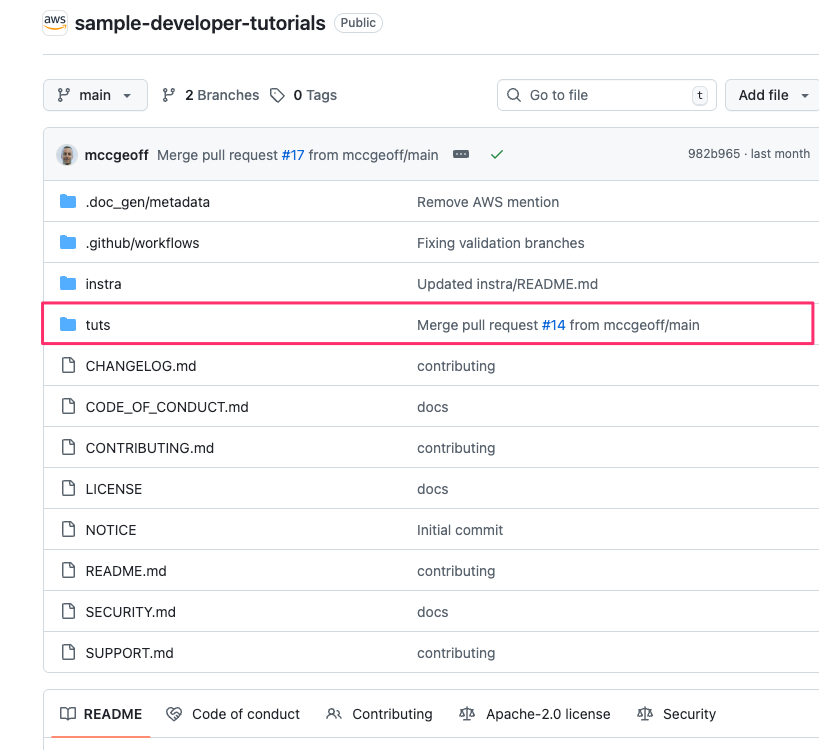Open the instra folder
The width and height of the screenshot is (819, 750).
pos(103,284)
